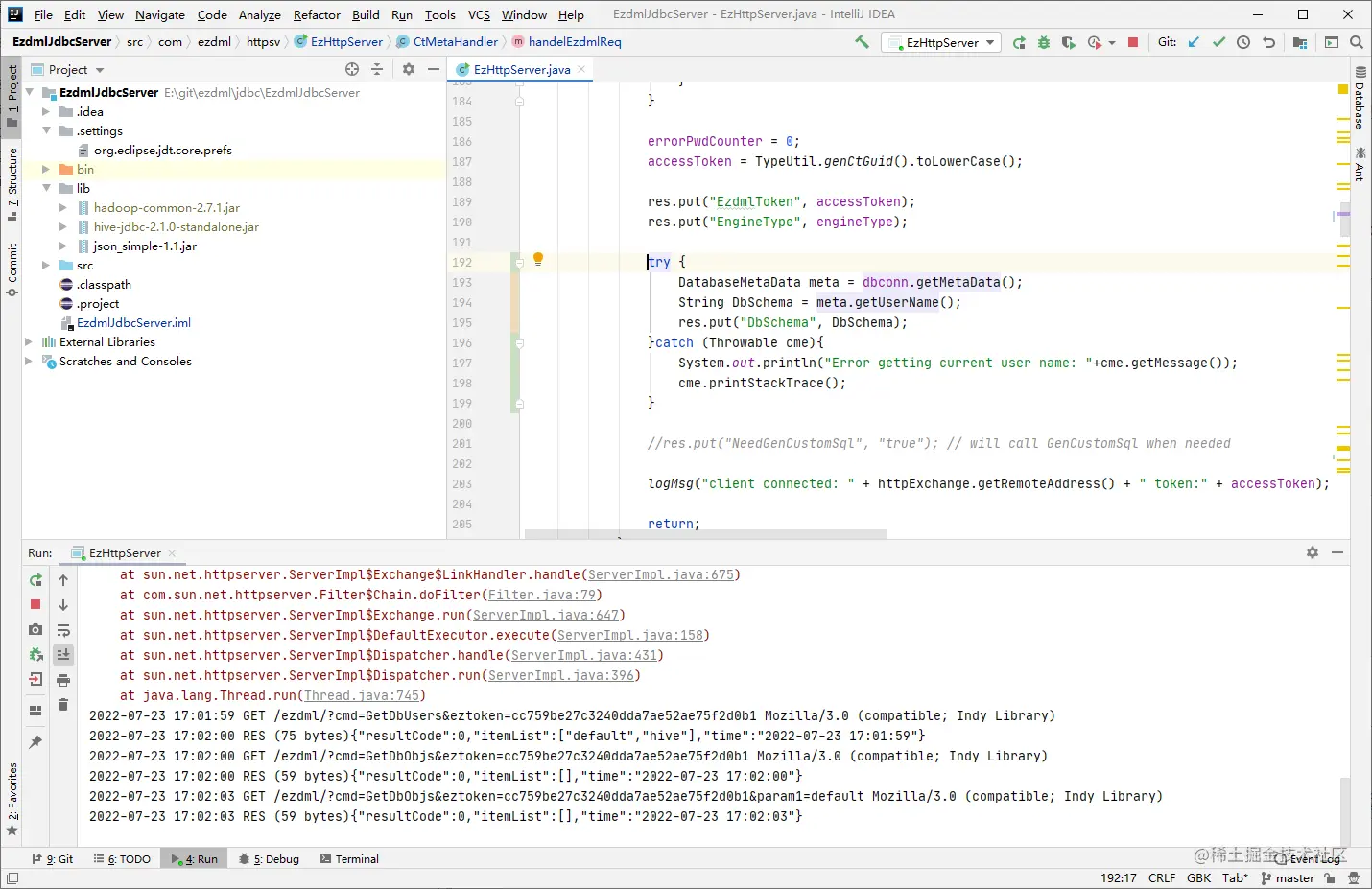1372x889 pixels.
Task: Expand the External Libraries tree node
Action: [29, 341]
